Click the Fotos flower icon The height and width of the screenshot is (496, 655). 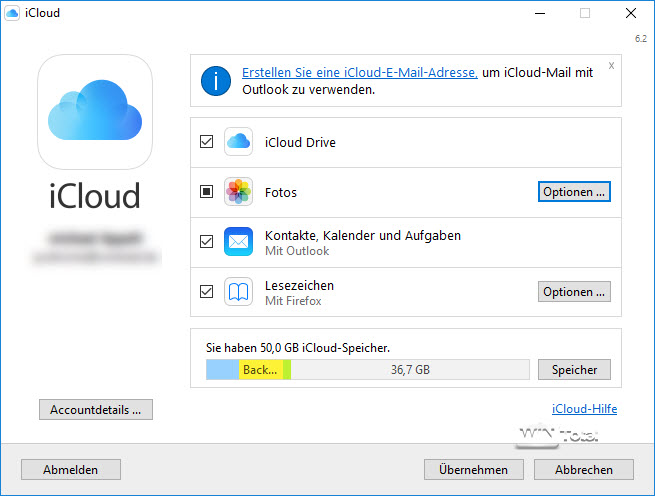pyautogui.click(x=238, y=191)
